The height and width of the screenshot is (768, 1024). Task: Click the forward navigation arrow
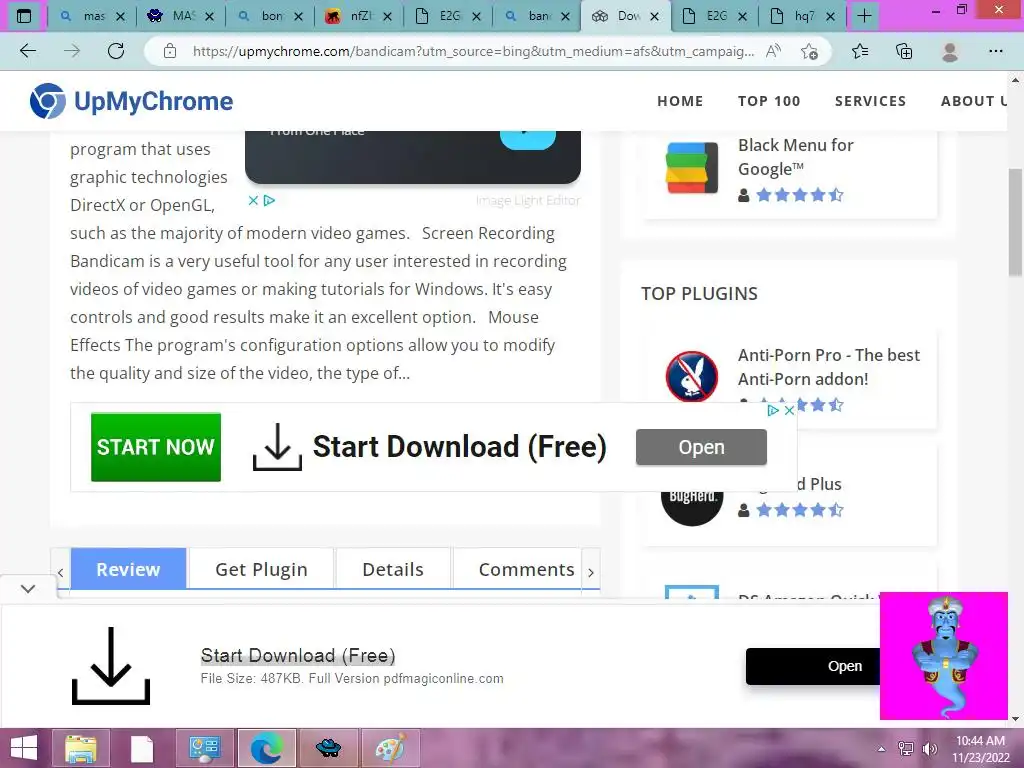(72, 51)
